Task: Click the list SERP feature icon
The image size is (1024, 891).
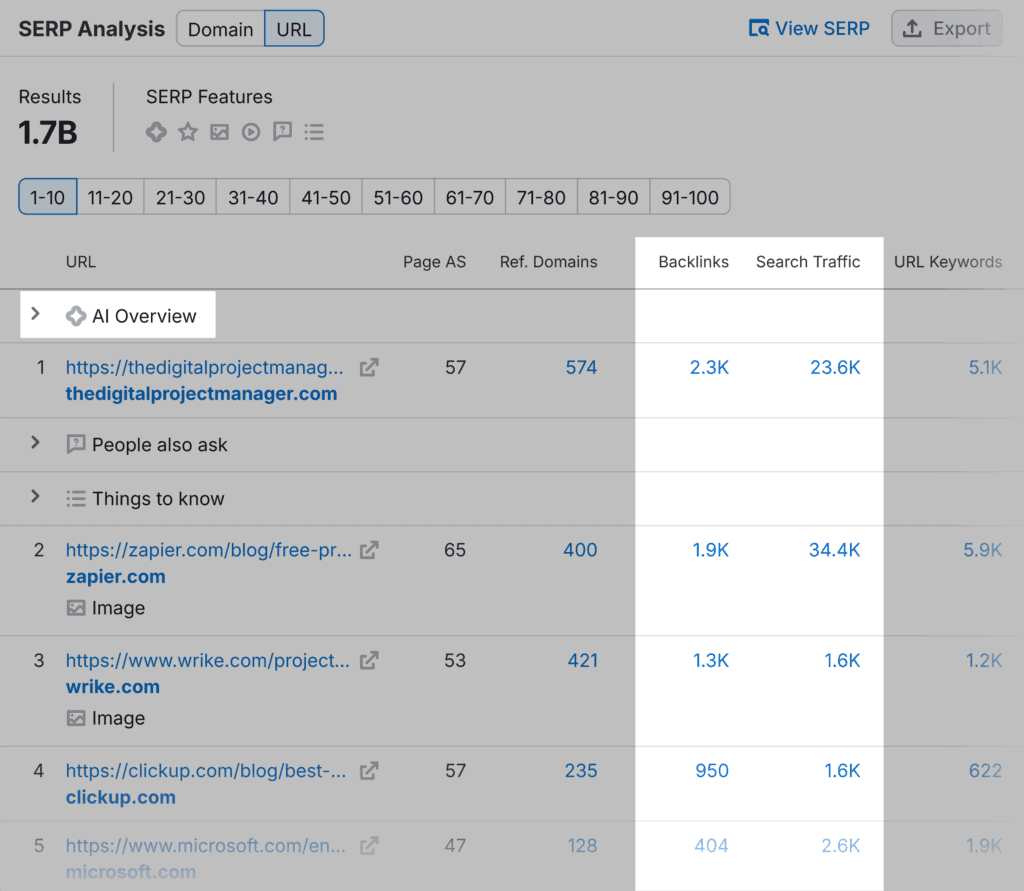Action: (314, 132)
